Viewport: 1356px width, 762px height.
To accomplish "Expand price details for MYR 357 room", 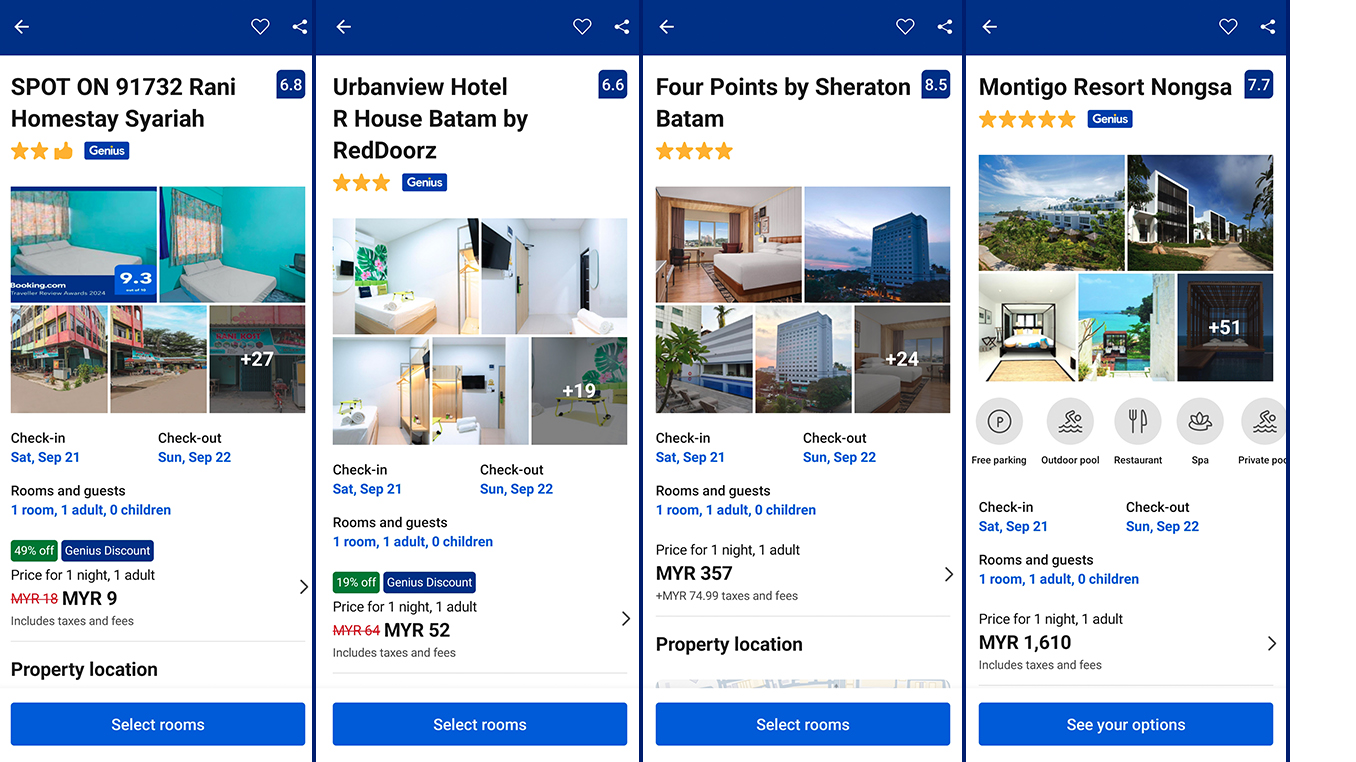I will [949, 574].
